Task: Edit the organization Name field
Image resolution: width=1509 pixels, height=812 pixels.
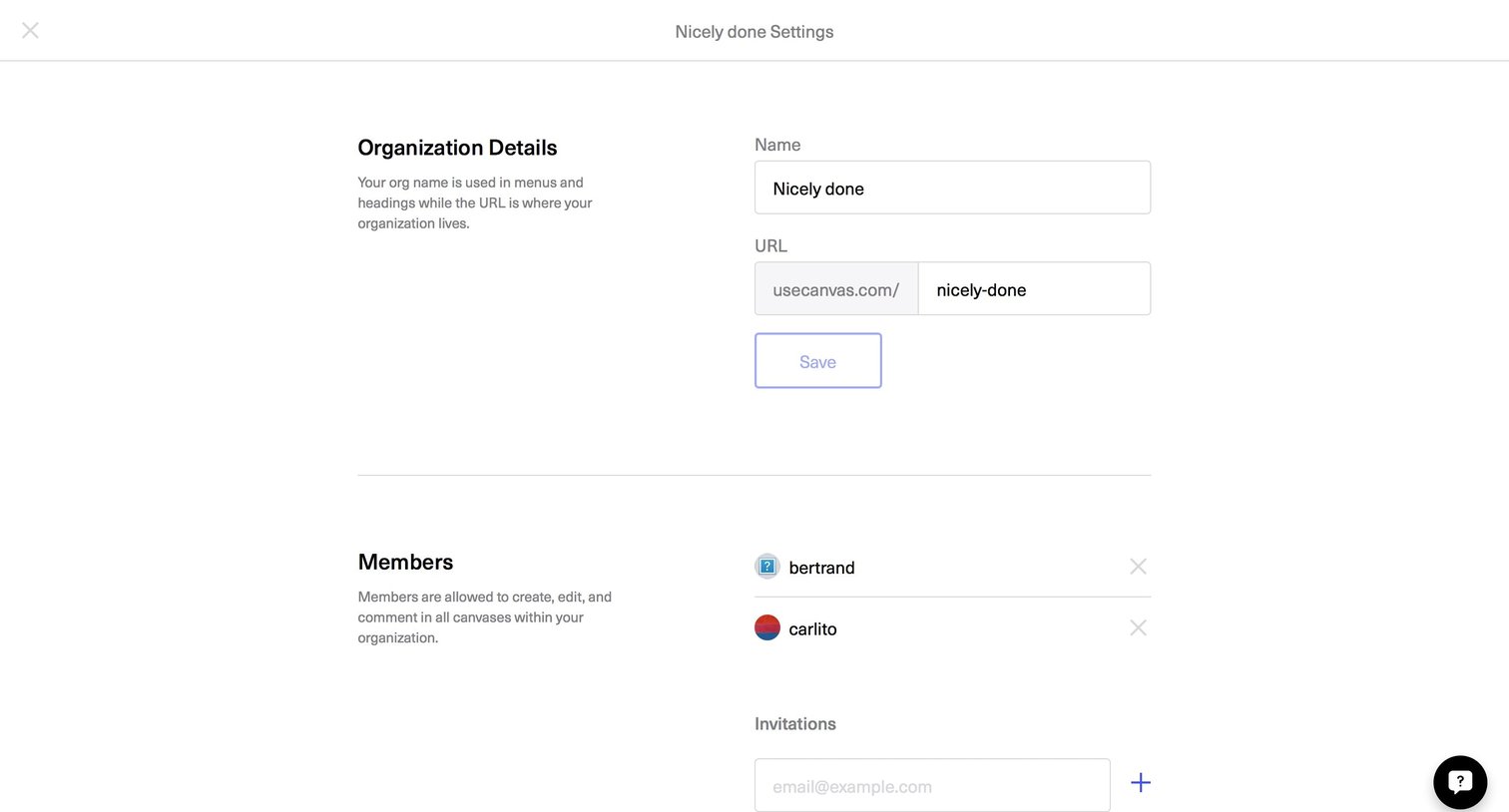Action: 952,188
